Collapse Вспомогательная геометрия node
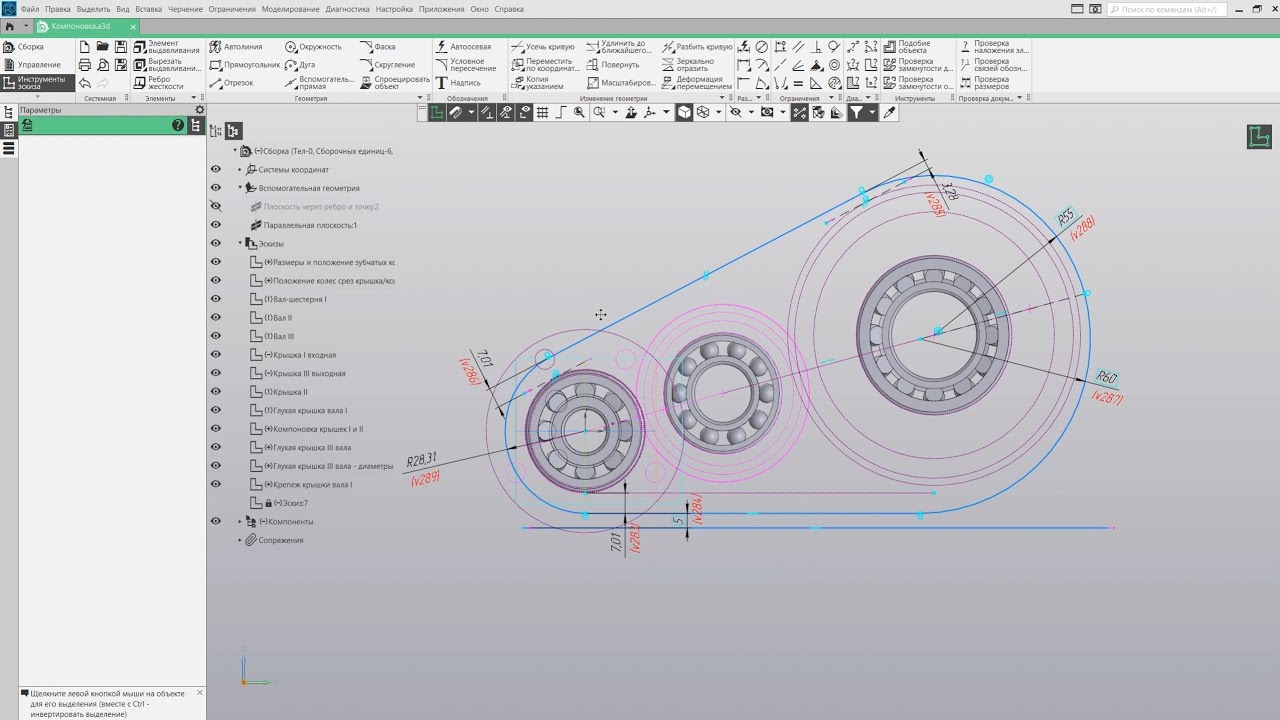1280x720 pixels. click(x=240, y=188)
